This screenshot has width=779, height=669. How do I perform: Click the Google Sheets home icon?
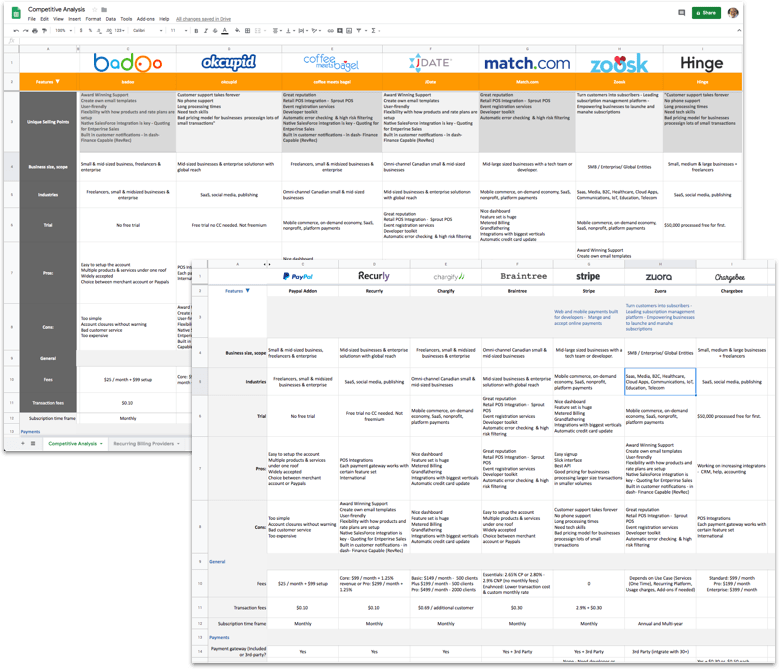tap(13, 13)
